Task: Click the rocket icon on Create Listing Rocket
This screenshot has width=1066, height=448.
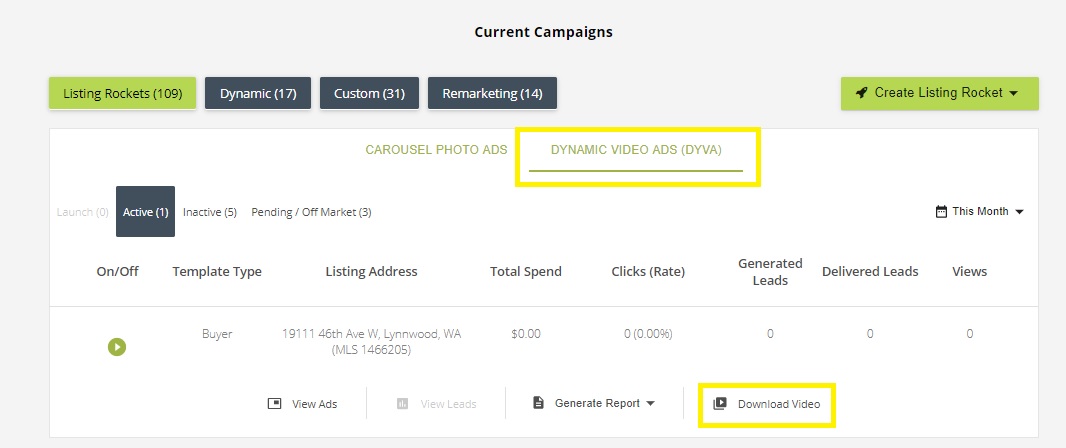Action: point(861,93)
